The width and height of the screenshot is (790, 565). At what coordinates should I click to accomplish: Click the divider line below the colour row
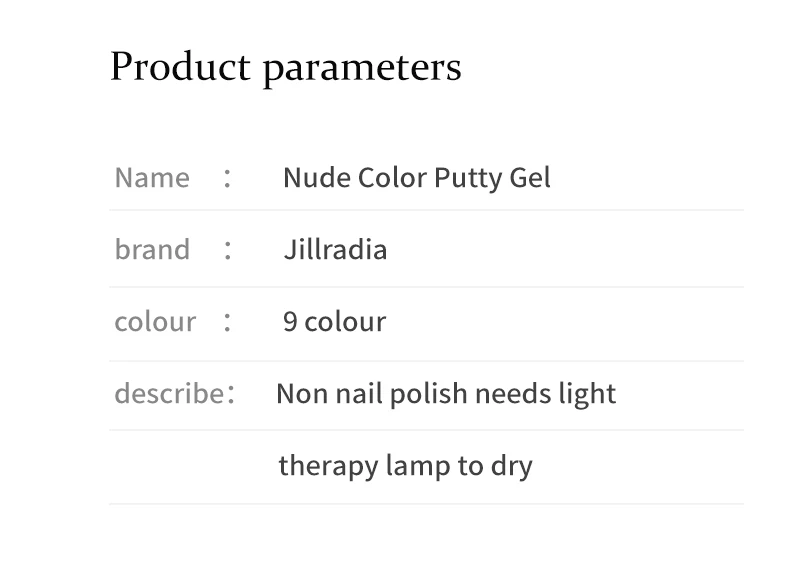tap(426, 361)
